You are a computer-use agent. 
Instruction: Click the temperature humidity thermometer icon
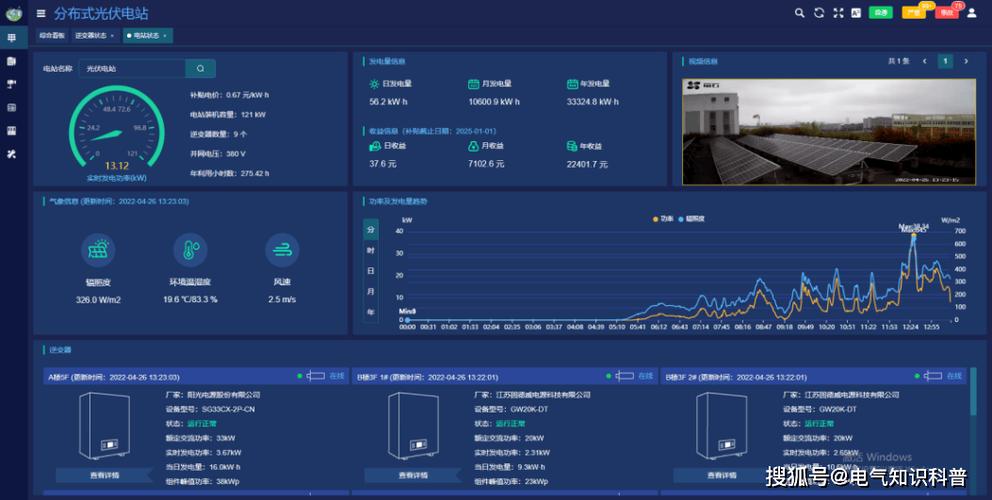click(x=190, y=250)
